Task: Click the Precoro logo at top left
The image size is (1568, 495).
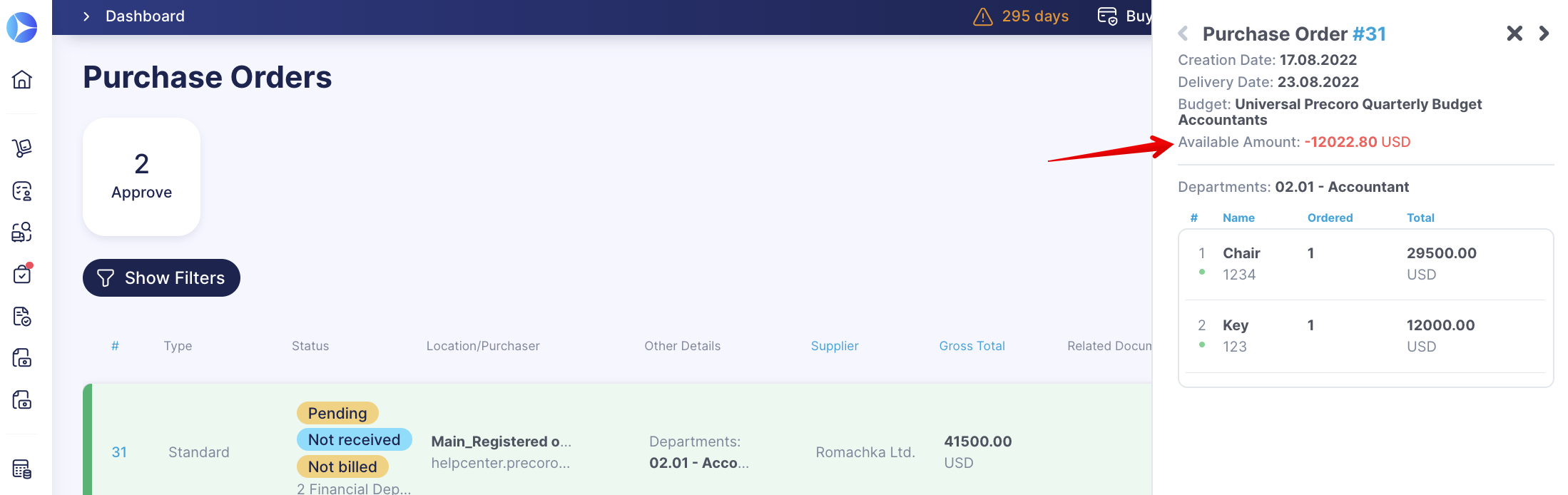Action: point(22,27)
